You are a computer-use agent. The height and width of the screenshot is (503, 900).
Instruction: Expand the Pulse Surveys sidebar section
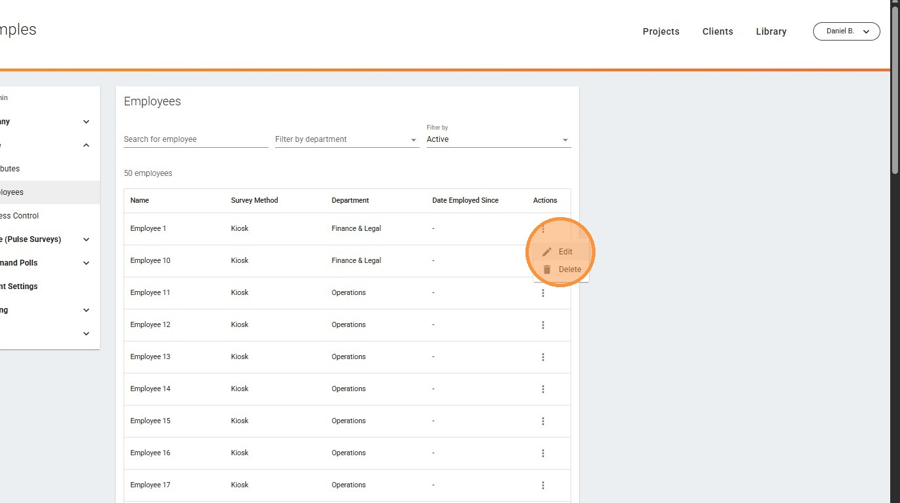coord(86,239)
